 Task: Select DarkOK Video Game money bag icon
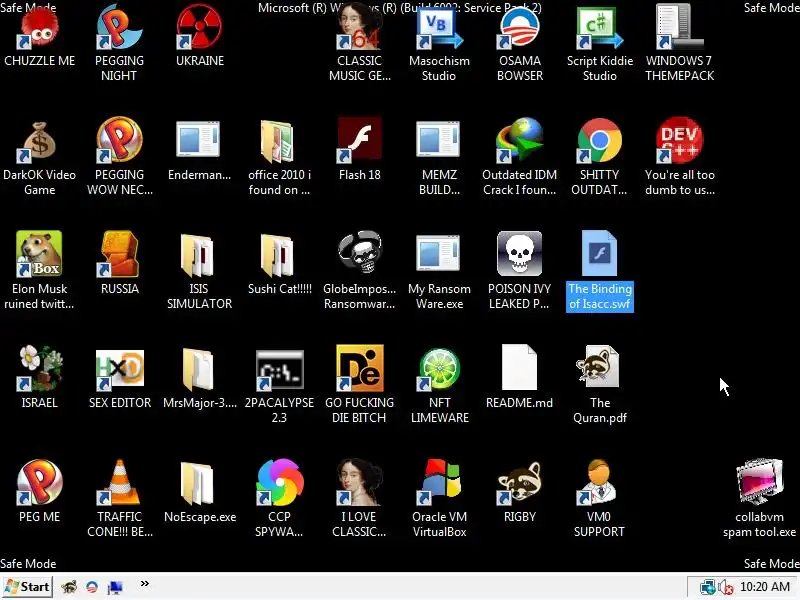(x=39, y=142)
